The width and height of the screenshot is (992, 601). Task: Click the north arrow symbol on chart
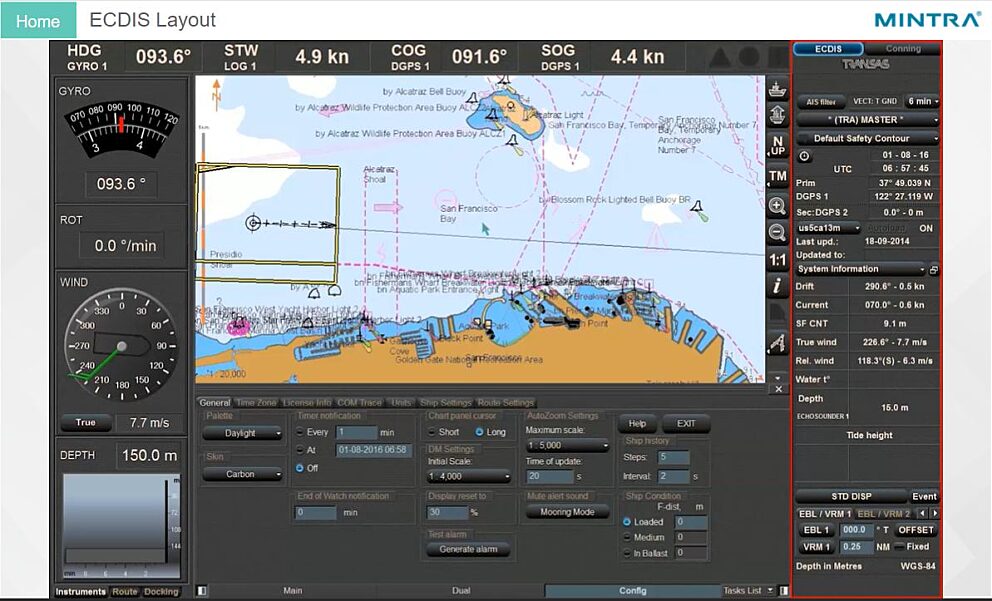pos(216,95)
